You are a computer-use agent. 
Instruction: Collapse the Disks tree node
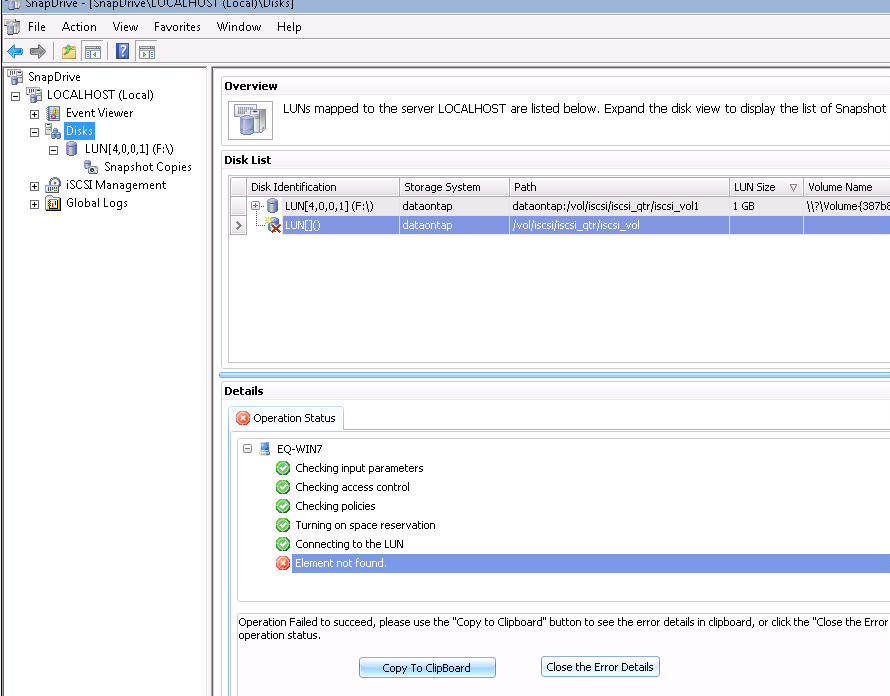point(35,132)
